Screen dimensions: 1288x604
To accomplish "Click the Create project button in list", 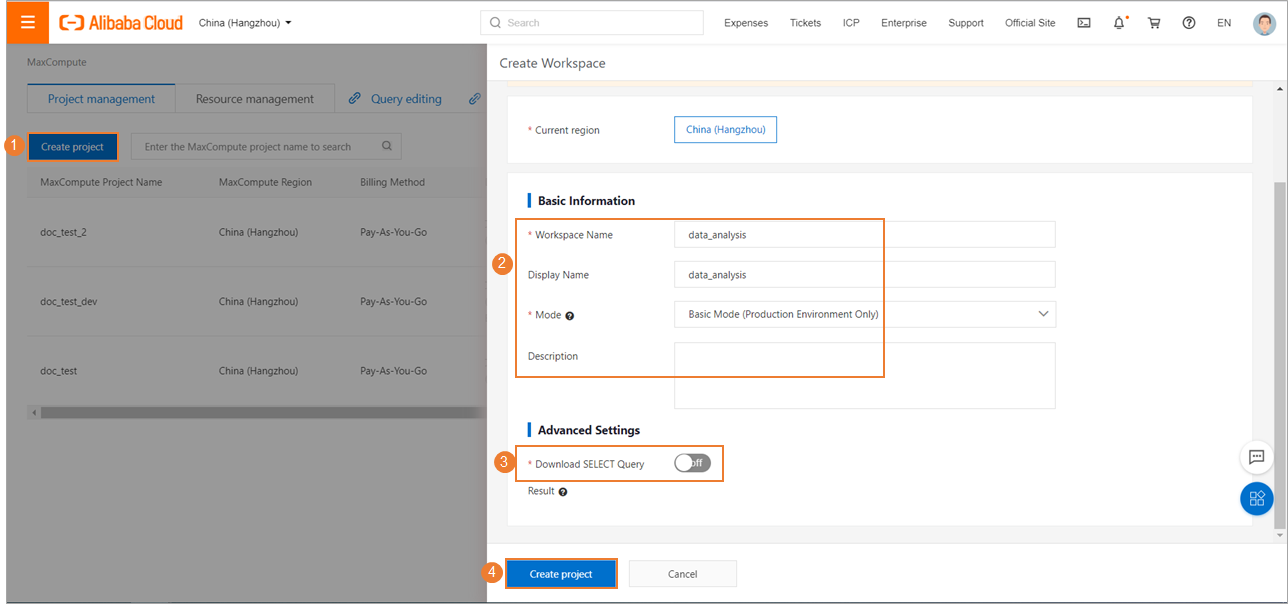I will [x=73, y=146].
